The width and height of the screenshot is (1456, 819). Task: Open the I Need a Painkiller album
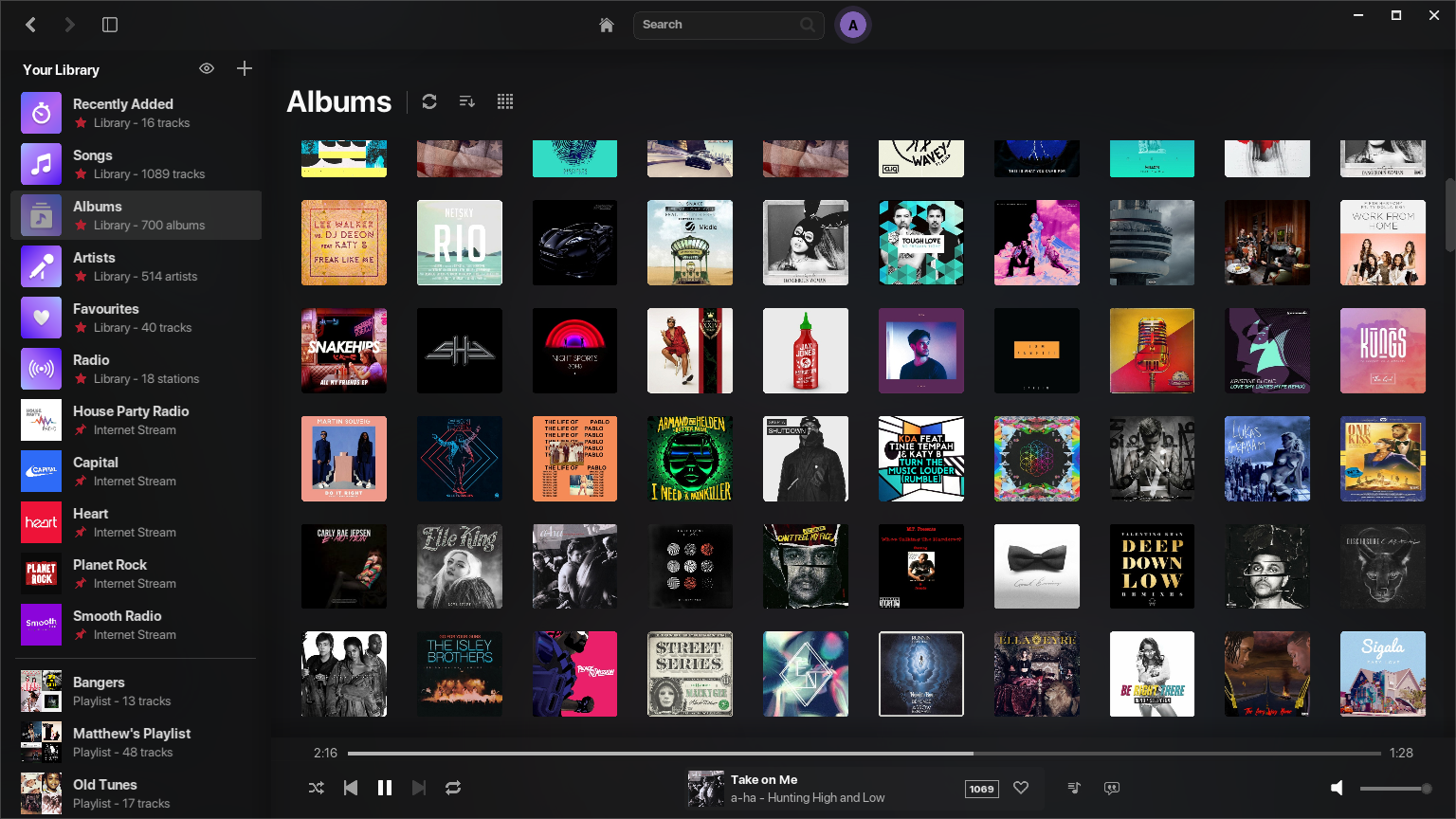tap(690, 459)
